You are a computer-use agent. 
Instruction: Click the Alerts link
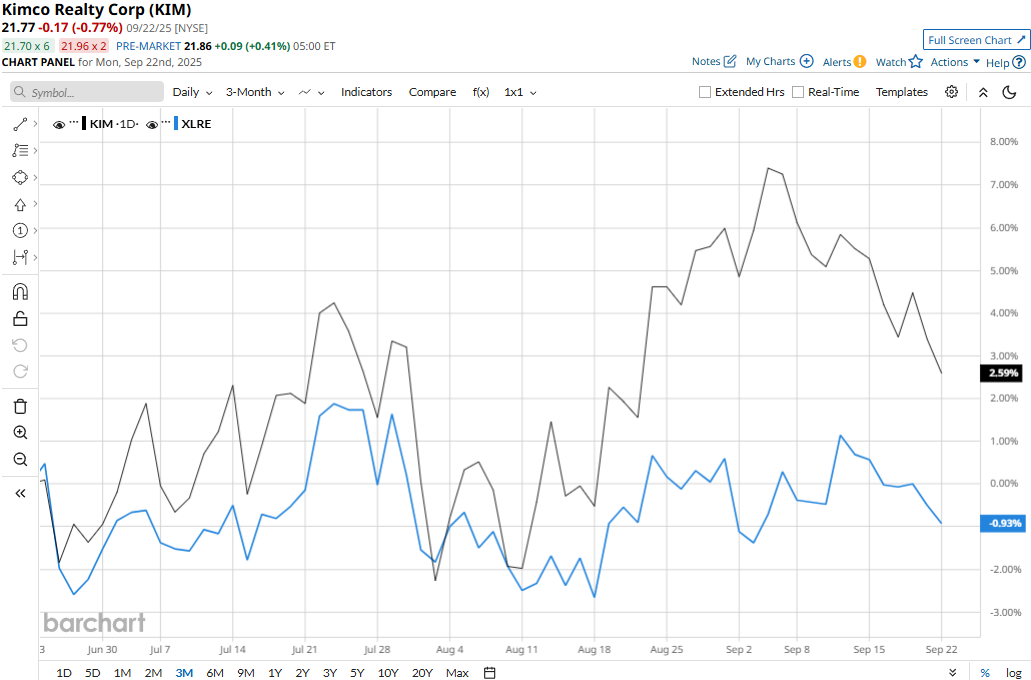click(837, 62)
